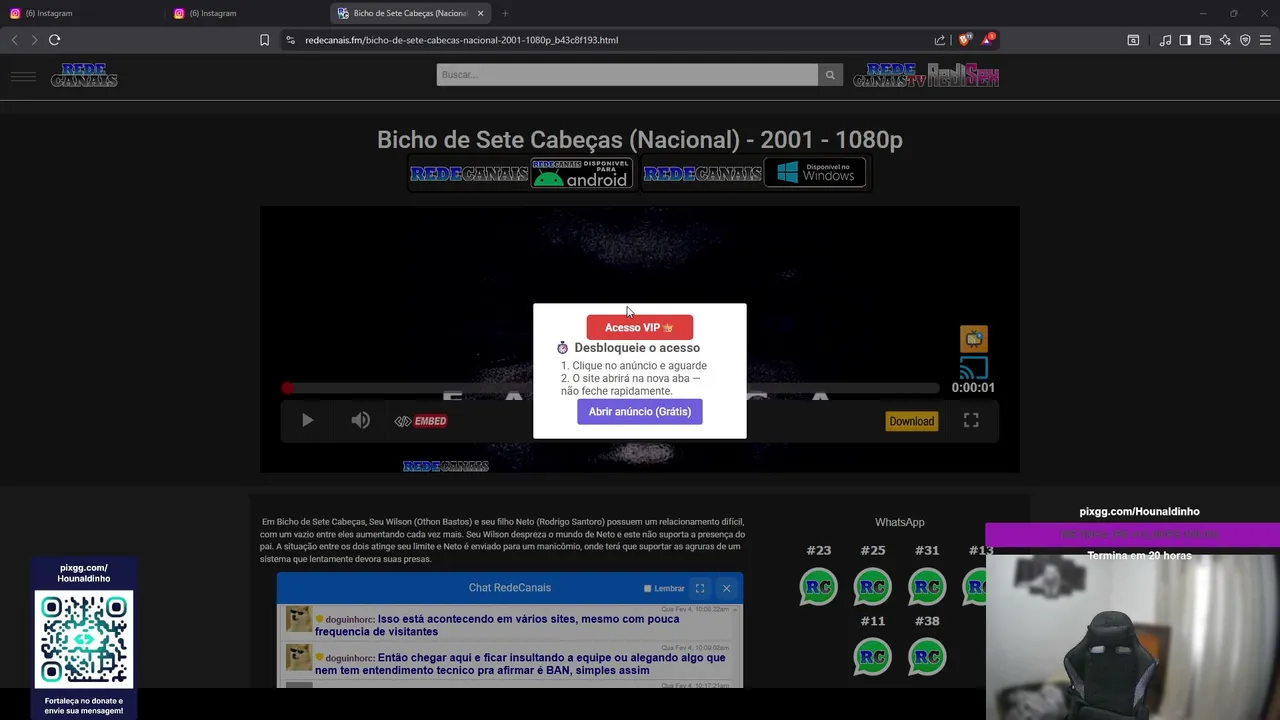The height and width of the screenshot is (720, 1280).
Task: Click the yellow Download button
Action: 912,421
